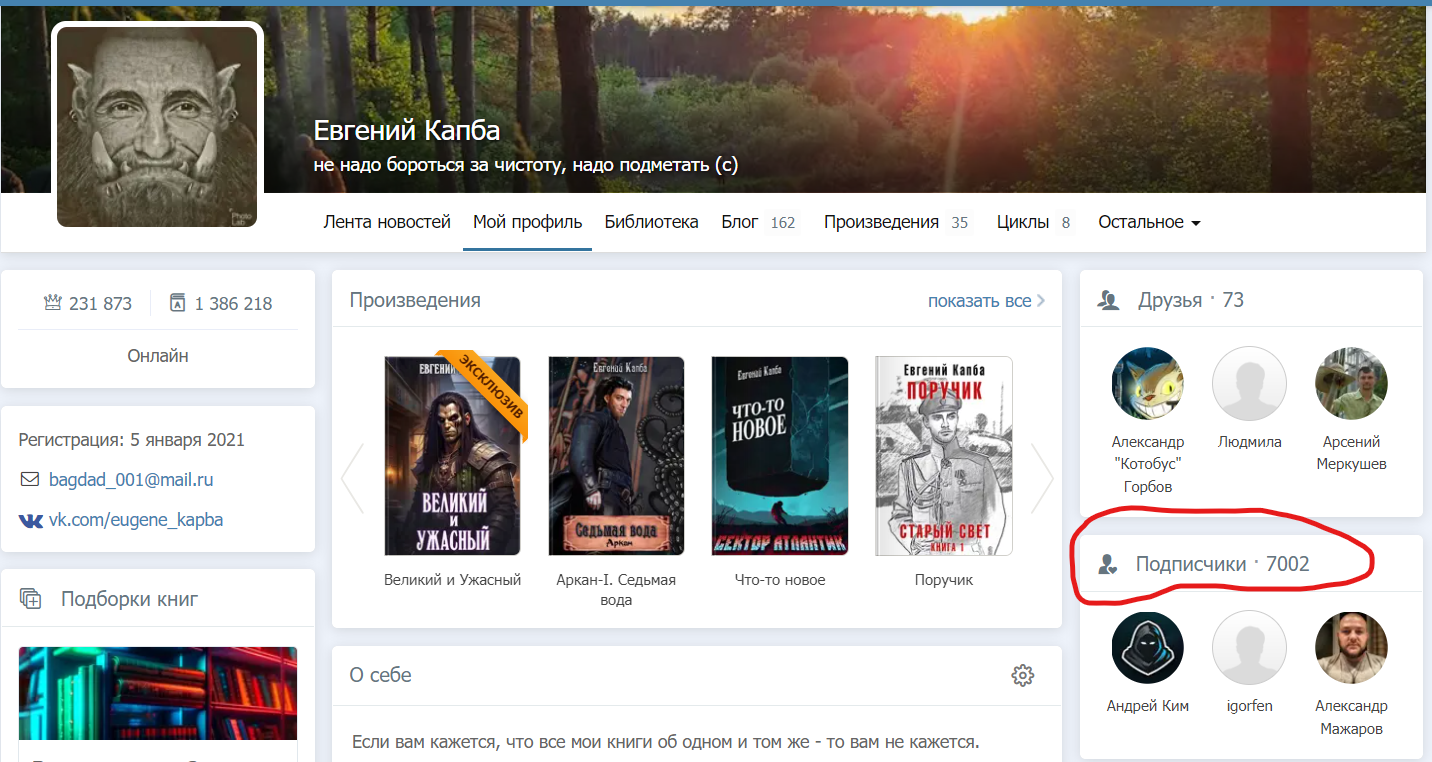Viewport: 1432px width, 762px height.
Task: Click the показать все link
Action: point(979,301)
